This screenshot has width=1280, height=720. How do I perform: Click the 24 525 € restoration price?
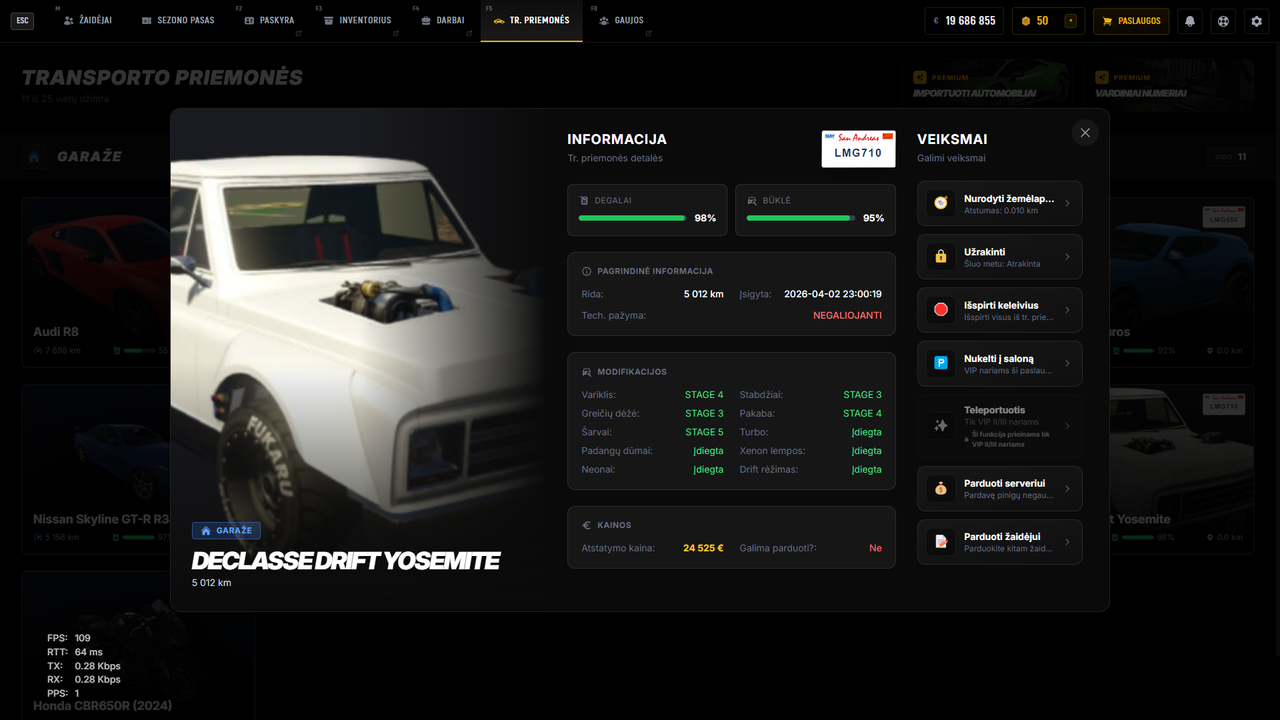(703, 548)
